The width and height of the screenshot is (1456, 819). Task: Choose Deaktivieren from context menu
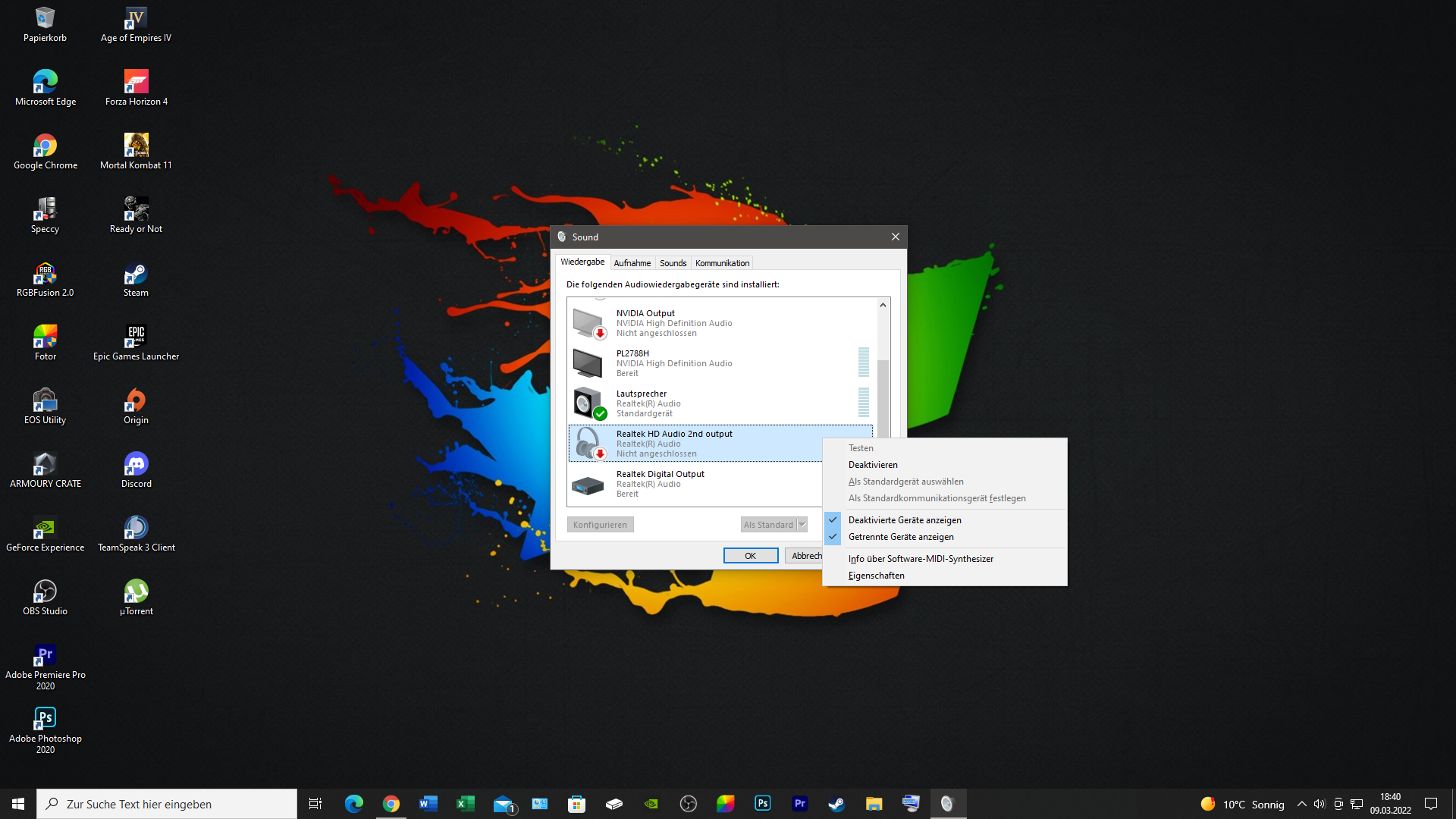(x=873, y=465)
